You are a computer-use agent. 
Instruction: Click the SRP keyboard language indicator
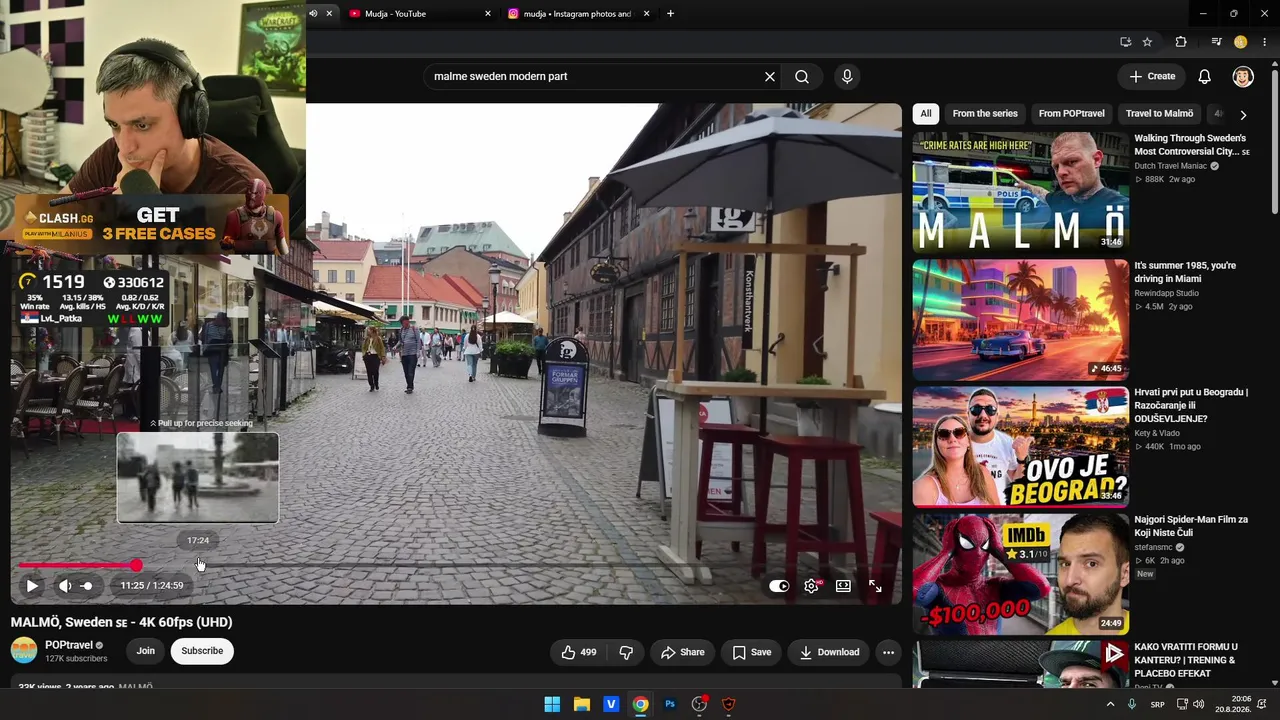pos(1157,704)
